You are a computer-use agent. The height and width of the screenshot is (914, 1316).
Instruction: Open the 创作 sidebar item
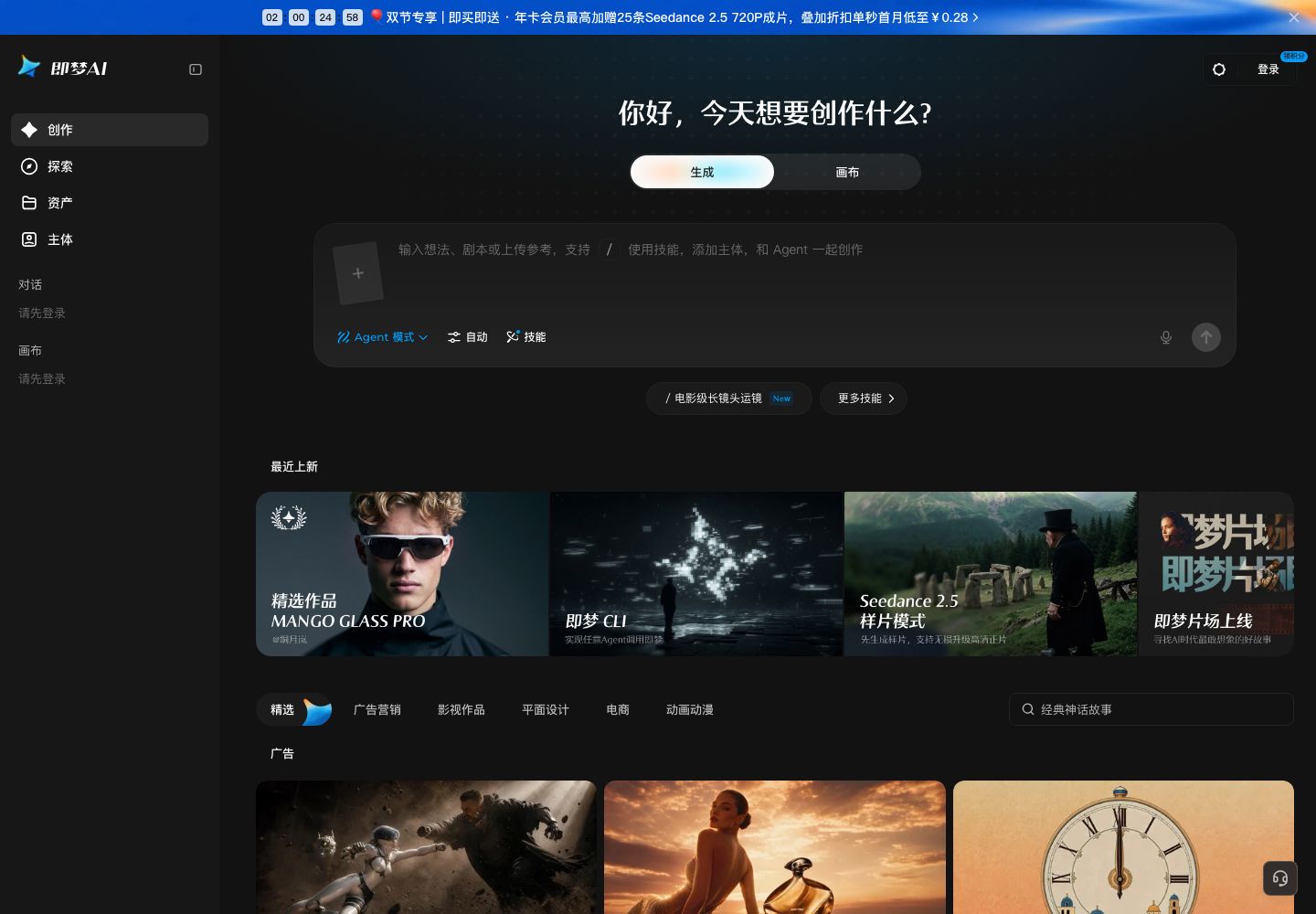pos(110,130)
